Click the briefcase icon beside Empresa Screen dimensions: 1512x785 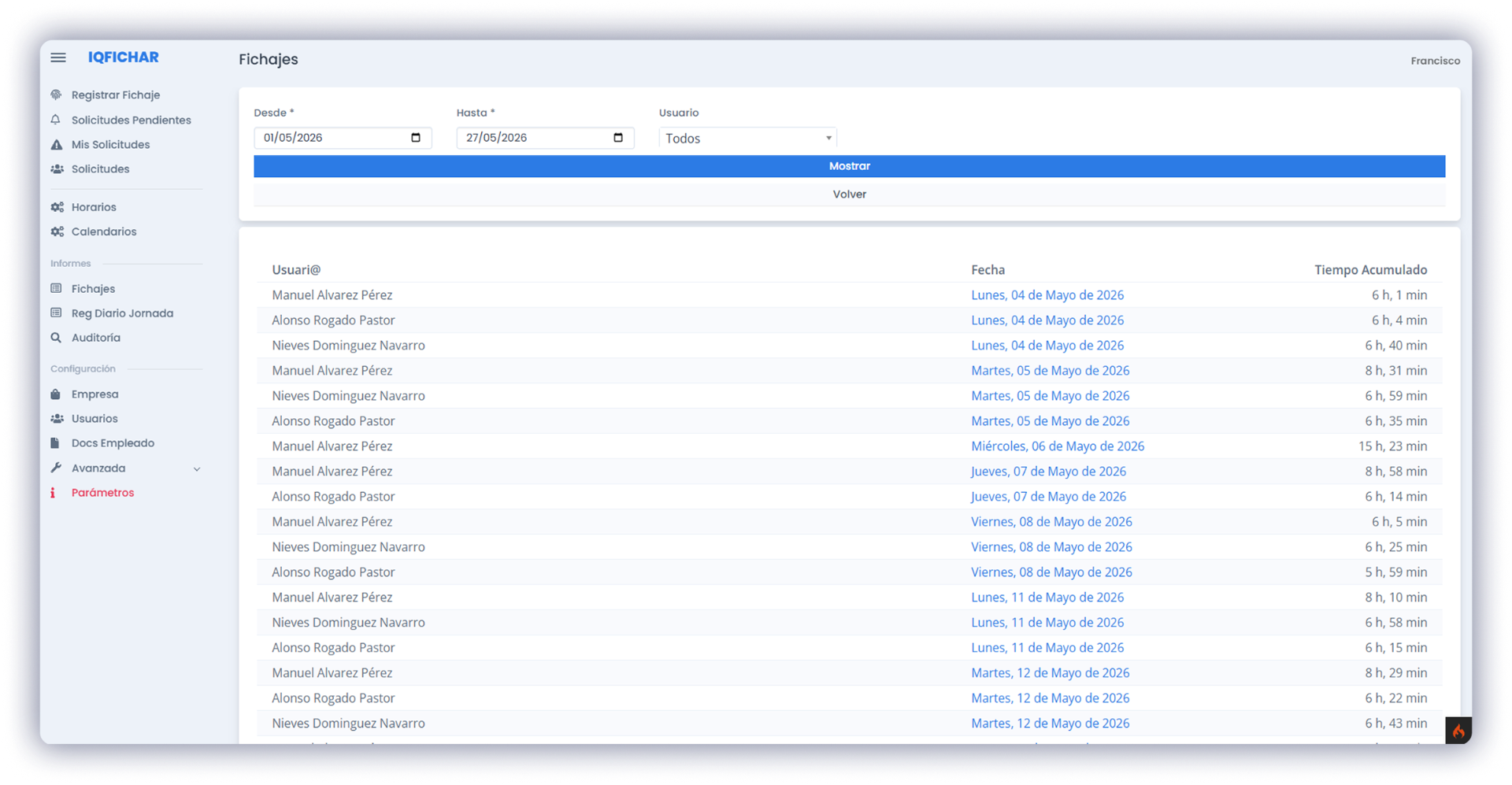pos(56,394)
